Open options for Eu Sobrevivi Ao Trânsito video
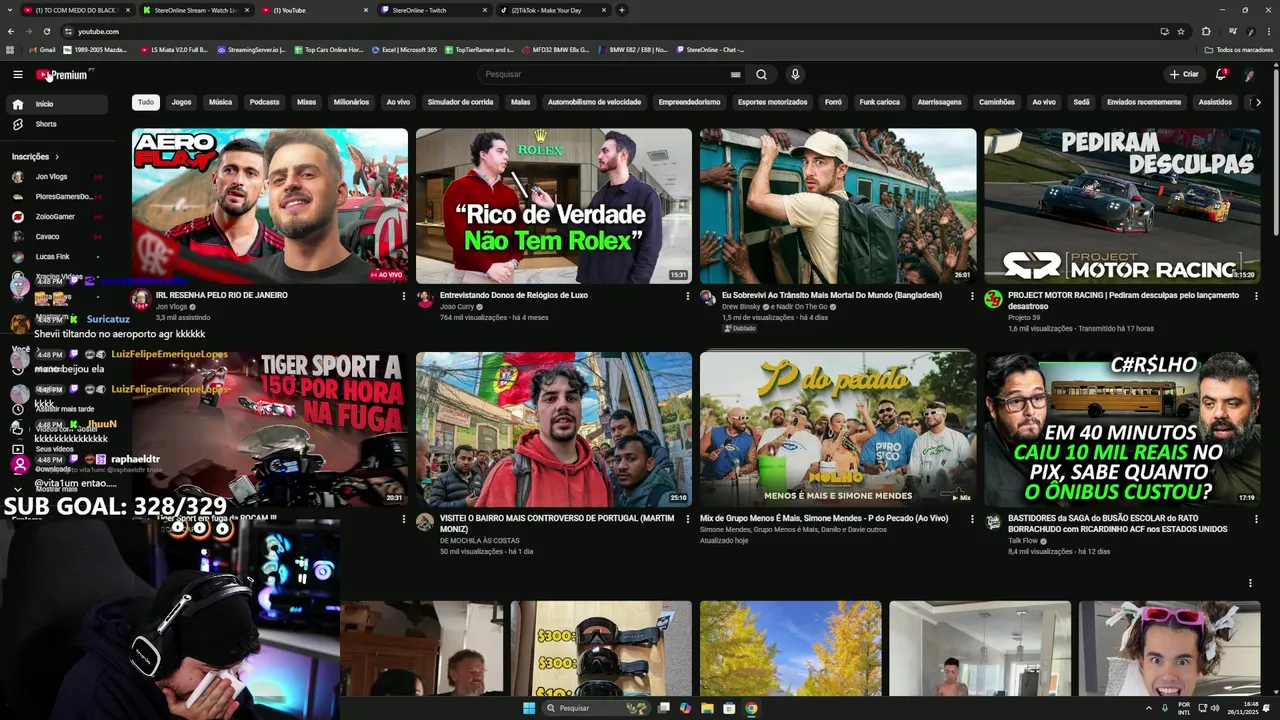This screenshot has height=720, width=1280. (x=972, y=296)
